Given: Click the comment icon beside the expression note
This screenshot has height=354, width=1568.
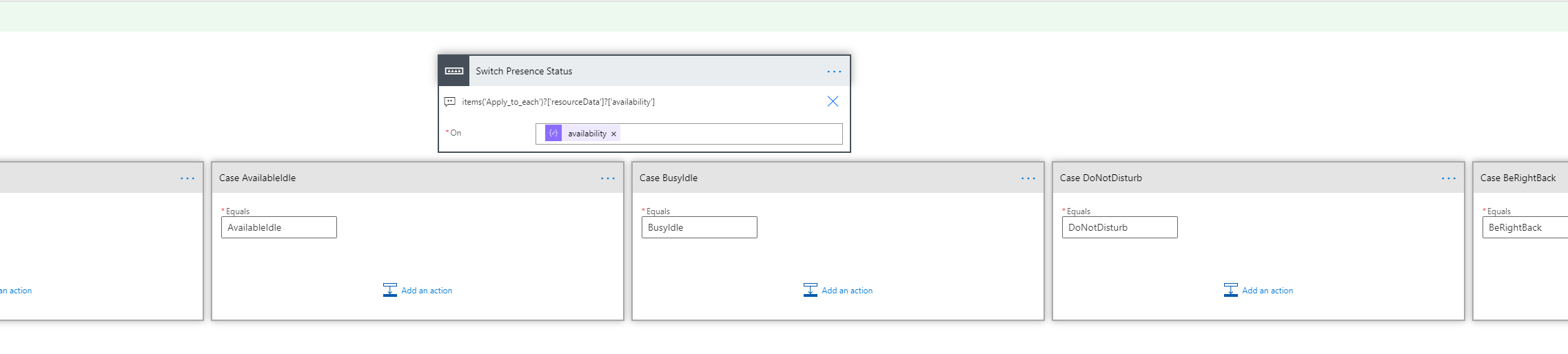Looking at the screenshot, I should pyautogui.click(x=450, y=102).
